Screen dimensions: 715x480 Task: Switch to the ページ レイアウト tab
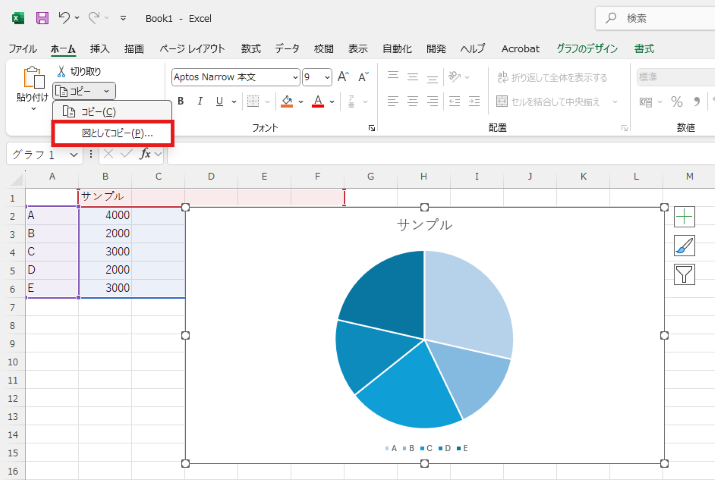point(192,48)
